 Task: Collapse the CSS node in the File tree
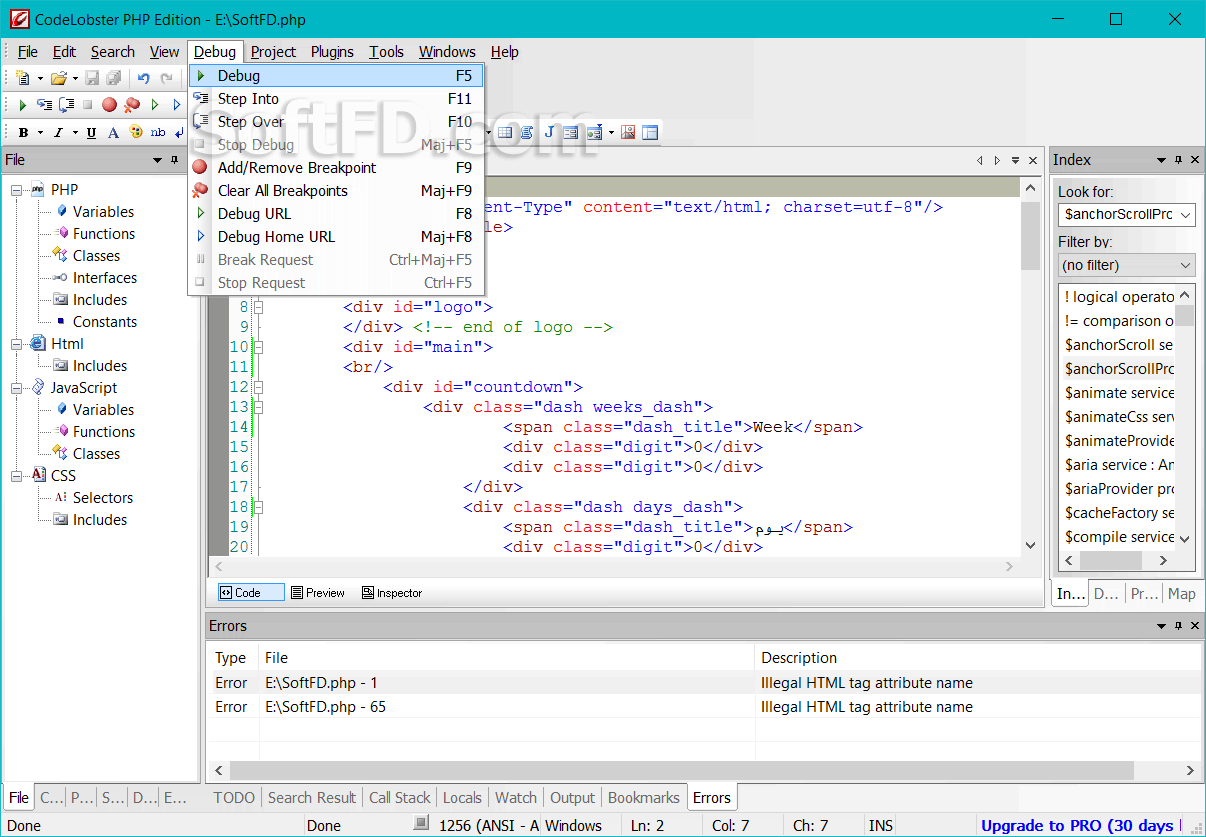click(16, 476)
